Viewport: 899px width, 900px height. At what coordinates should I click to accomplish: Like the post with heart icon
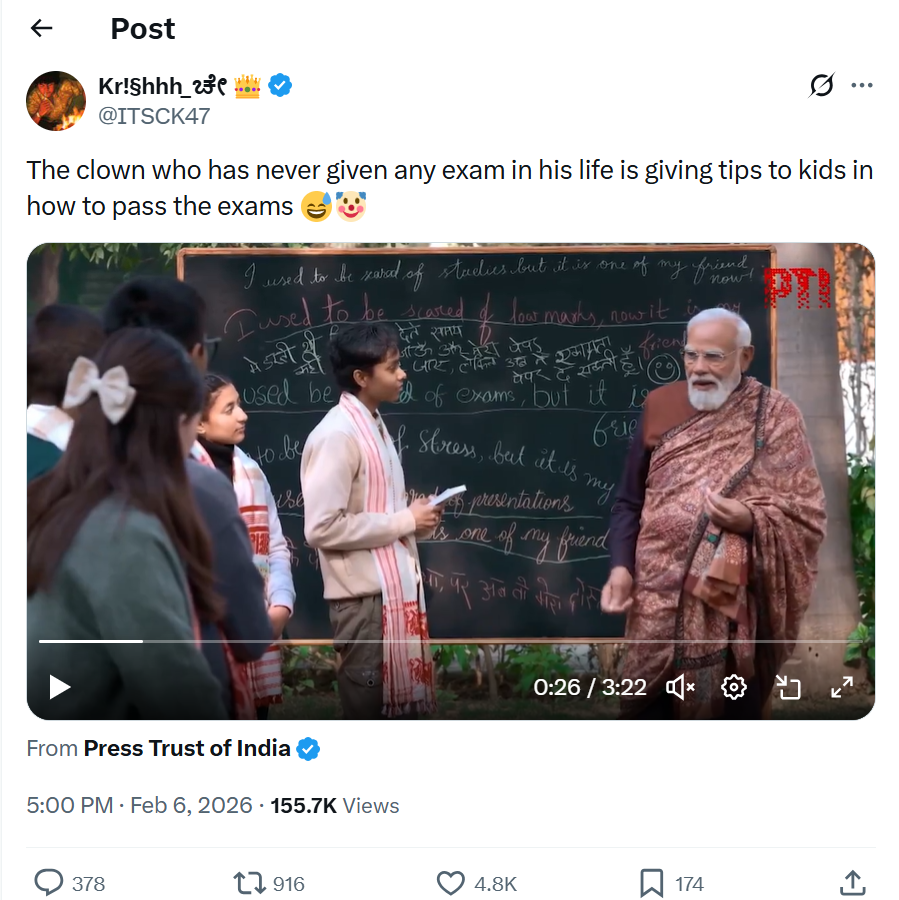[x=451, y=883]
